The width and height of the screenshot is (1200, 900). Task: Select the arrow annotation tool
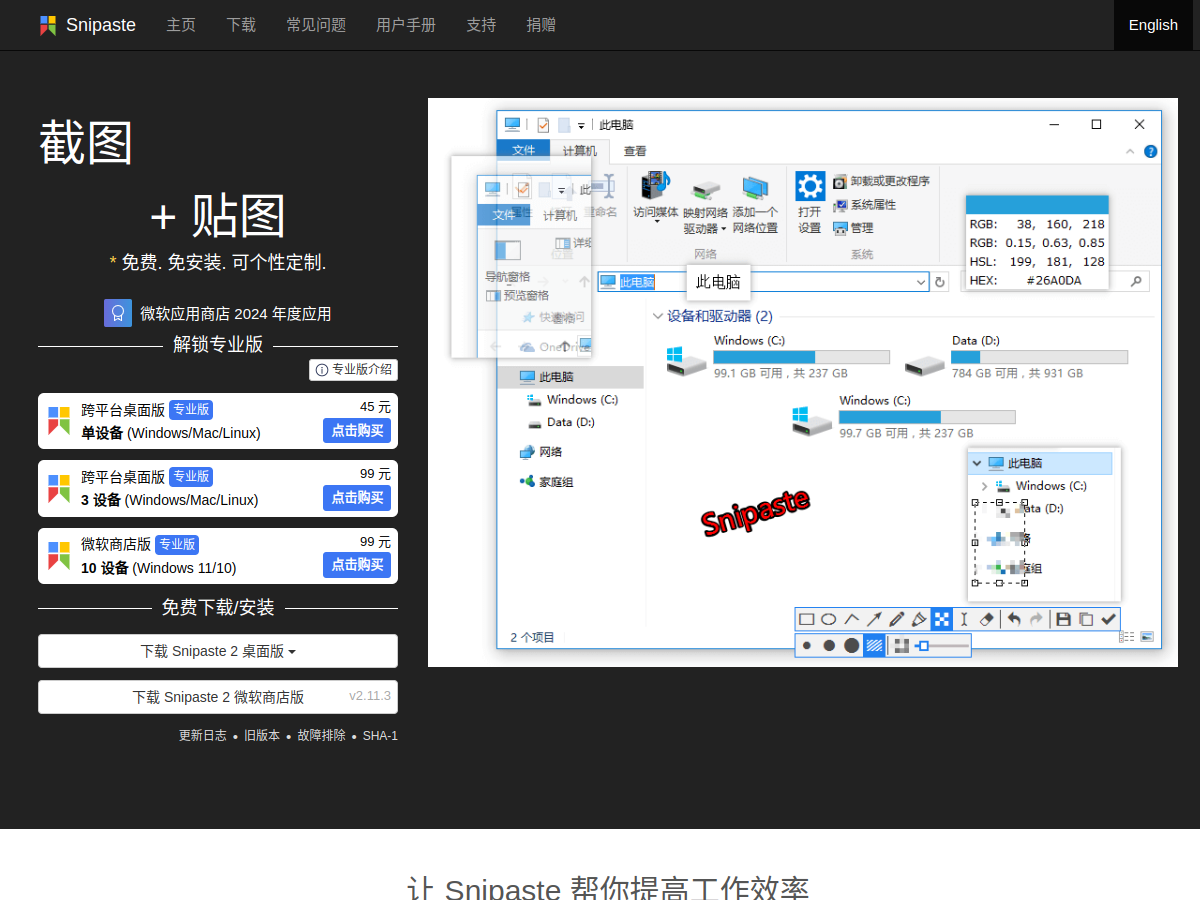click(x=874, y=619)
